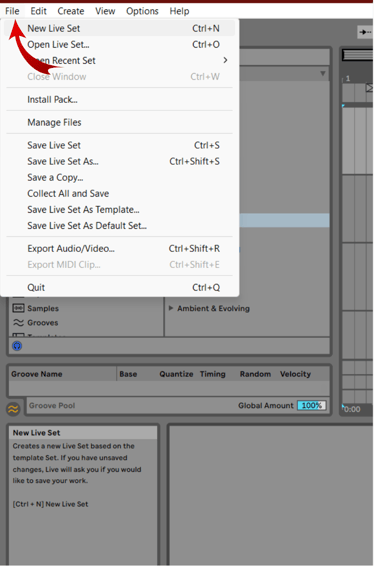Click the highlighted browser row behind menu
Image resolution: width=375 pixels, height=566 pixels.
point(284,220)
